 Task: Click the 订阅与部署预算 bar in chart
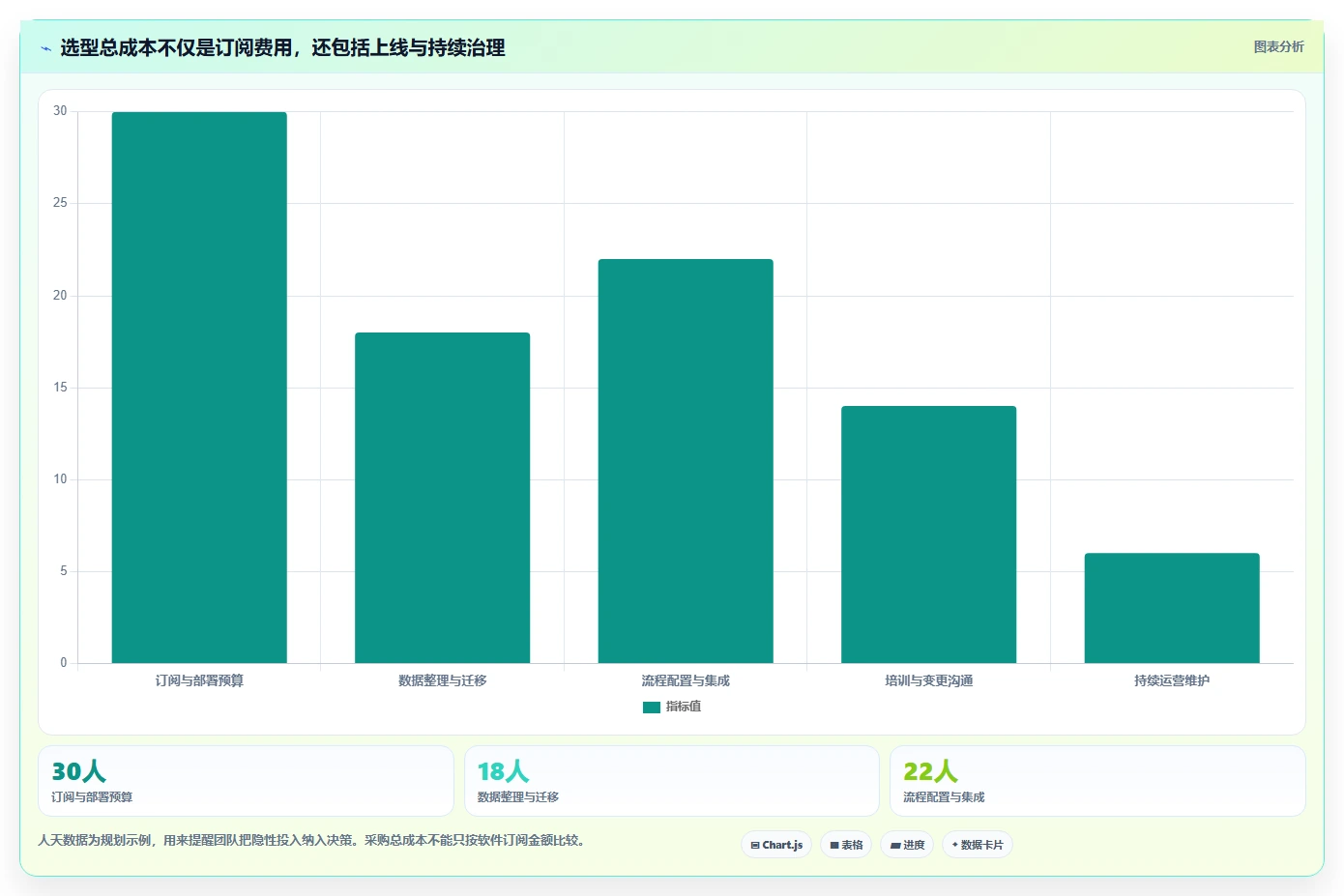click(199, 388)
